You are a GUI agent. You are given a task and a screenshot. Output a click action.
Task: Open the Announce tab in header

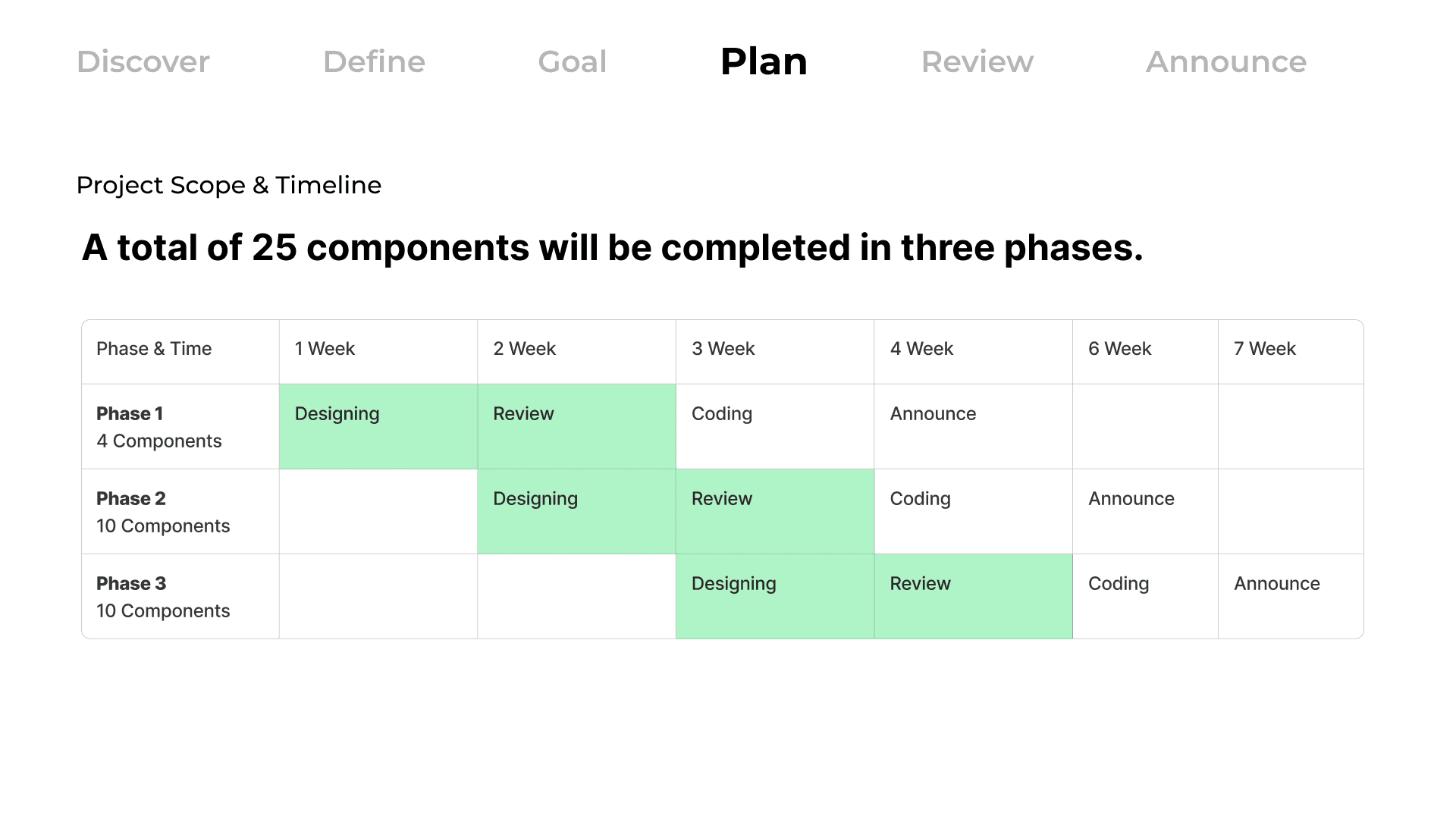1226,61
